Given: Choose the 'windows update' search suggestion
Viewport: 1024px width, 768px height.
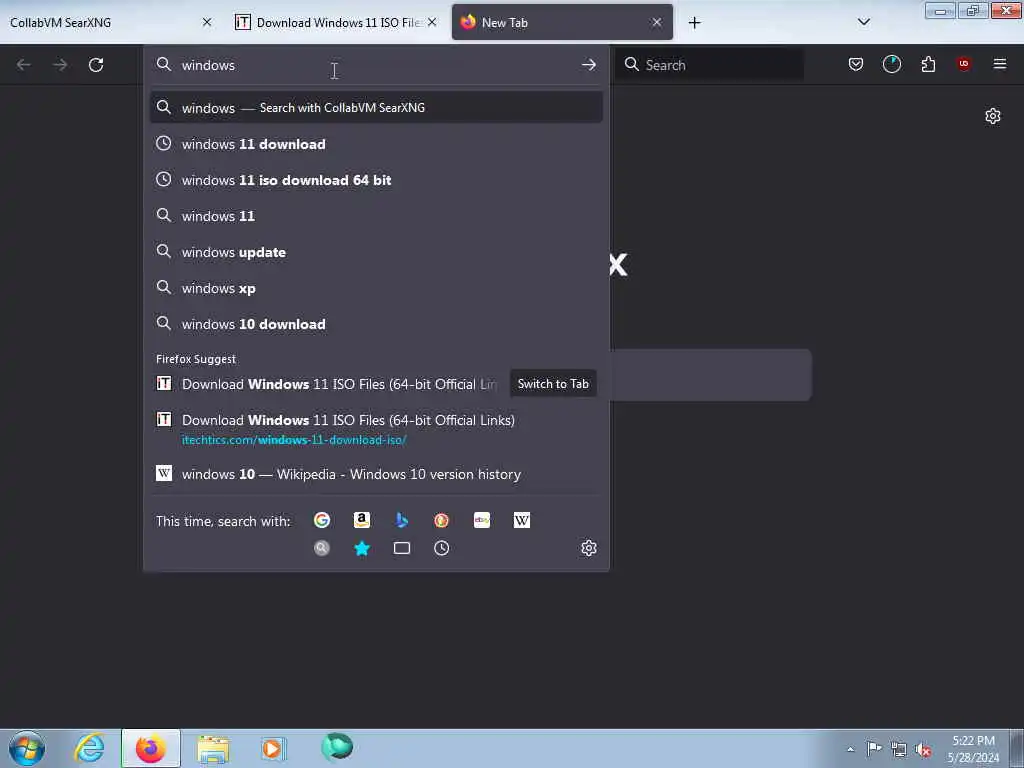Looking at the screenshot, I should click(x=376, y=252).
